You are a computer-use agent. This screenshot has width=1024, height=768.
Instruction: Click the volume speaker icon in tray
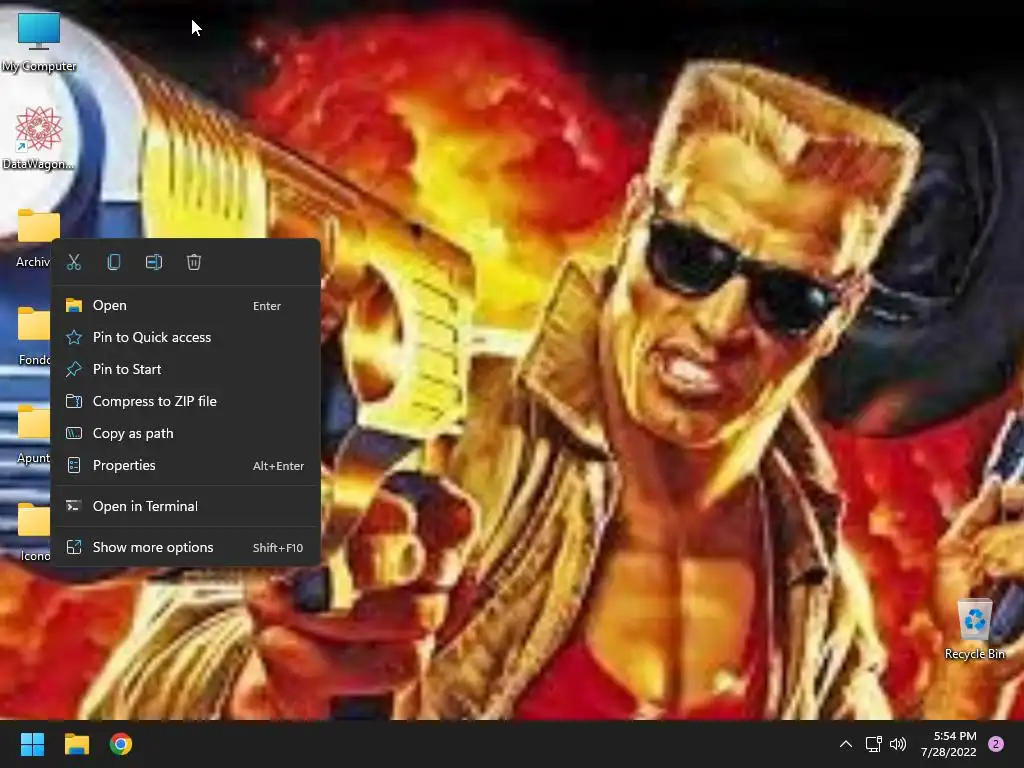coord(898,744)
